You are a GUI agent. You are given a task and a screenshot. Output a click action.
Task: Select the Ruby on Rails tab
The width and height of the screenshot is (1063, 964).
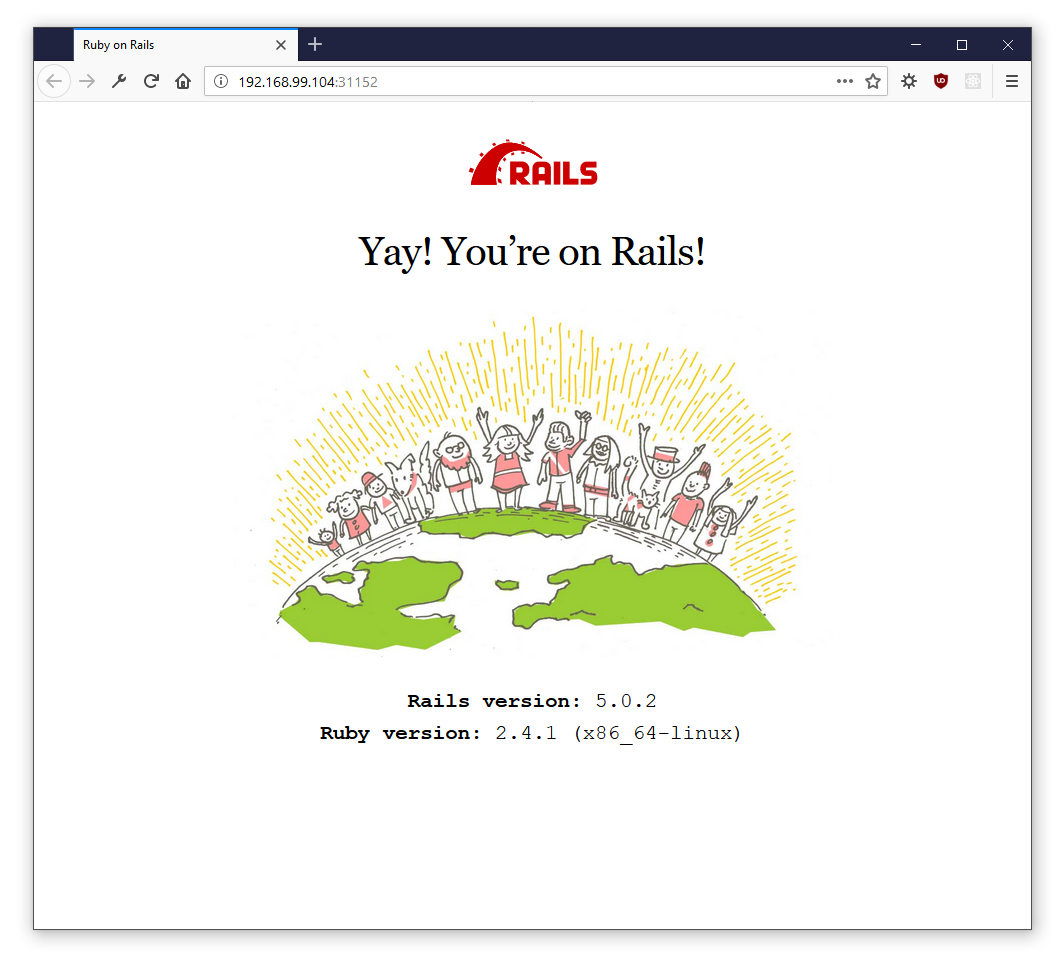pyautogui.click(x=186, y=45)
